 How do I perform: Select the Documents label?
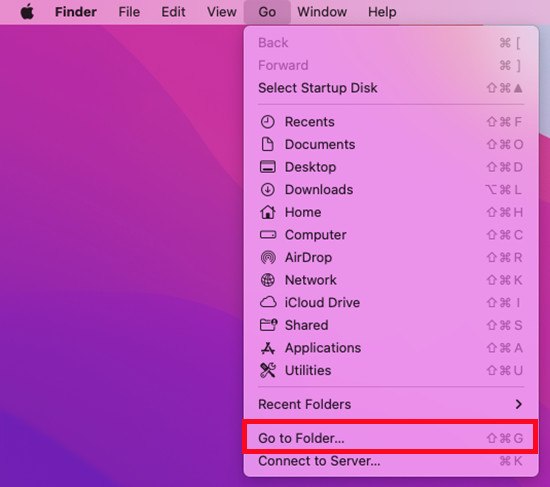320,145
